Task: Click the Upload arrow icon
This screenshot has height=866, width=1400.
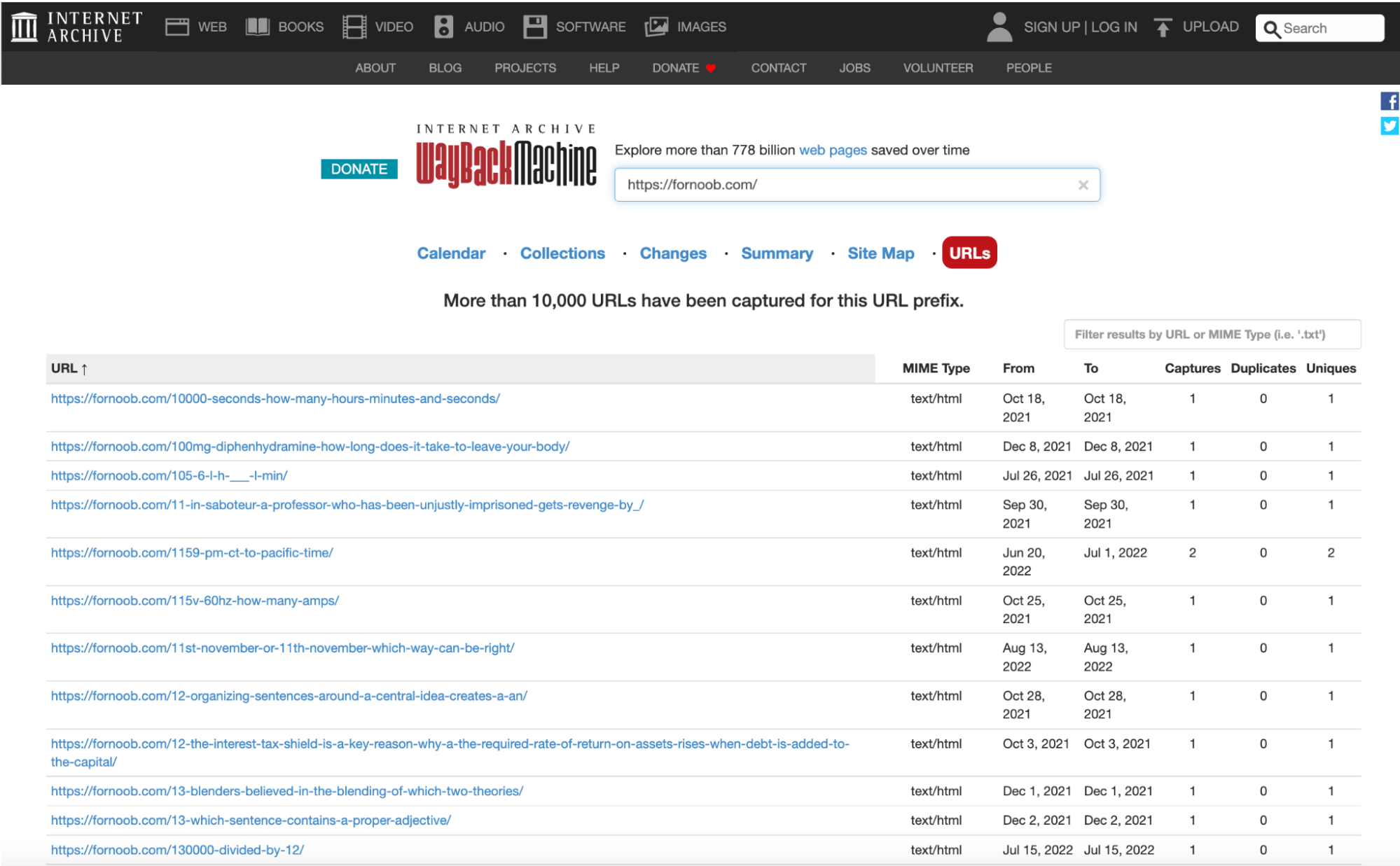Action: point(1163,27)
